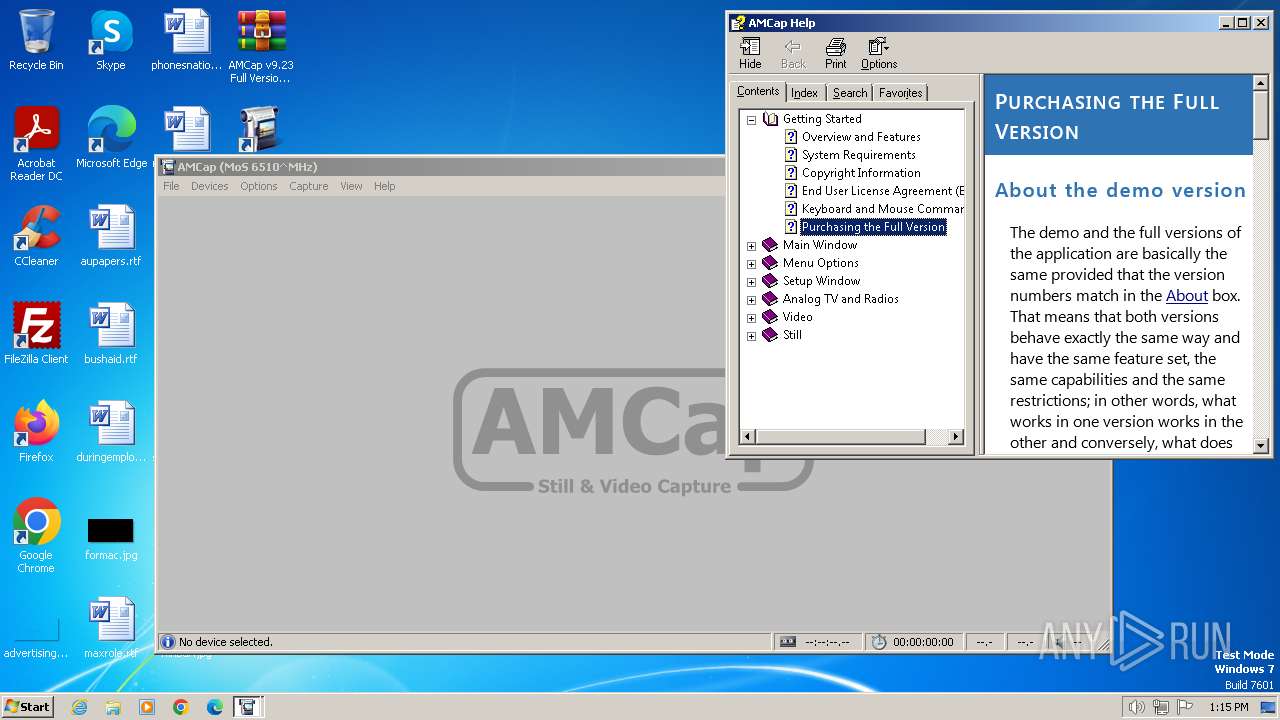
Task: Switch to the Index tab
Action: [804, 93]
